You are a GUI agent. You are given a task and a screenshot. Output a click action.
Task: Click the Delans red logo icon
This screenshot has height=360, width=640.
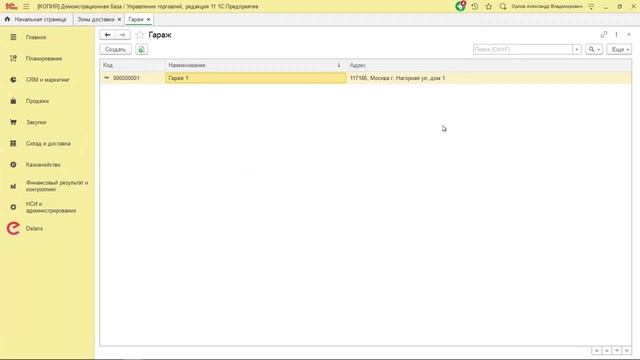[x=13, y=229]
